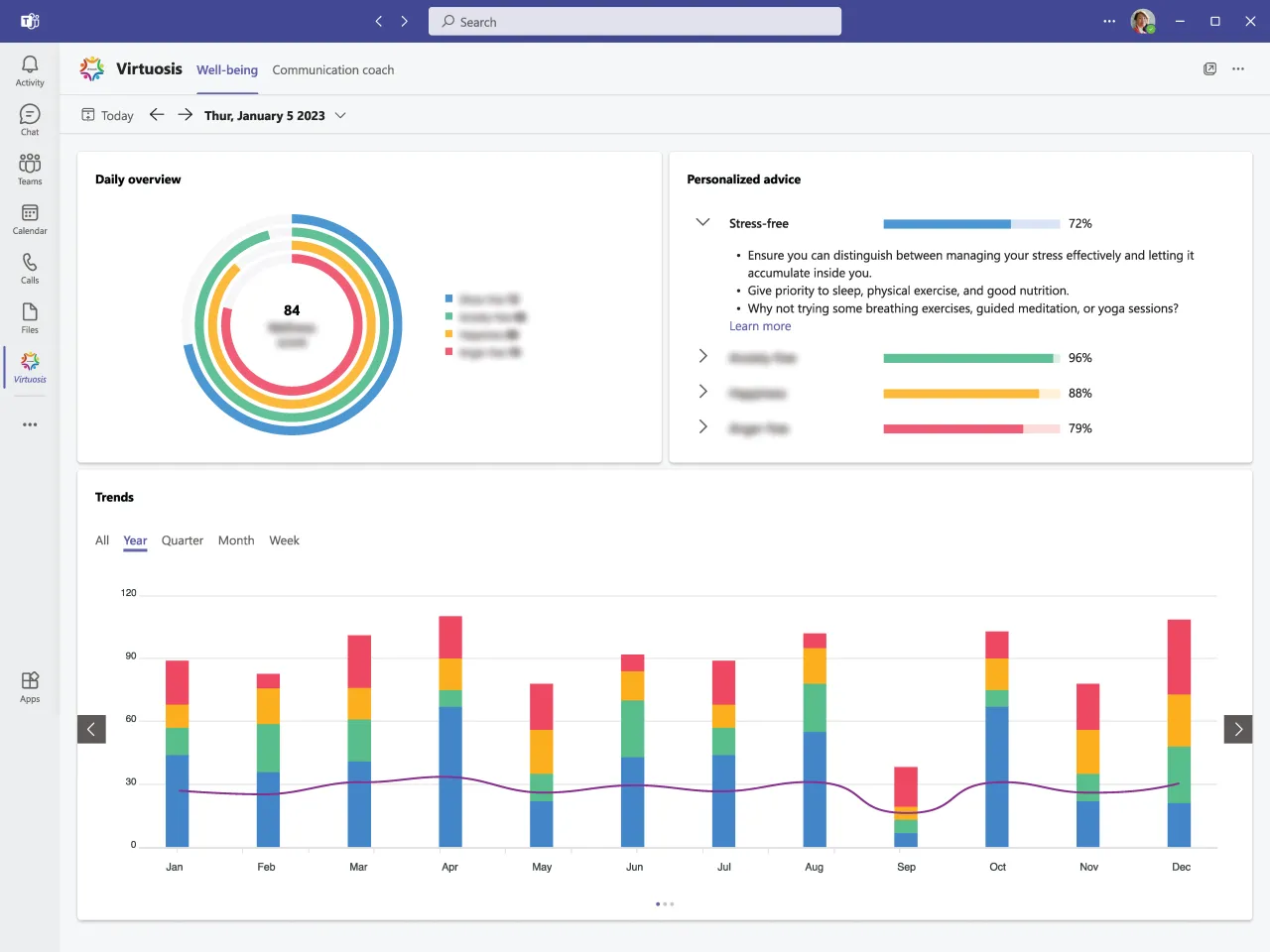Image resolution: width=1270 pixels, height=952 pixels.
Task: Show All trends range
Action: [102, 540]
